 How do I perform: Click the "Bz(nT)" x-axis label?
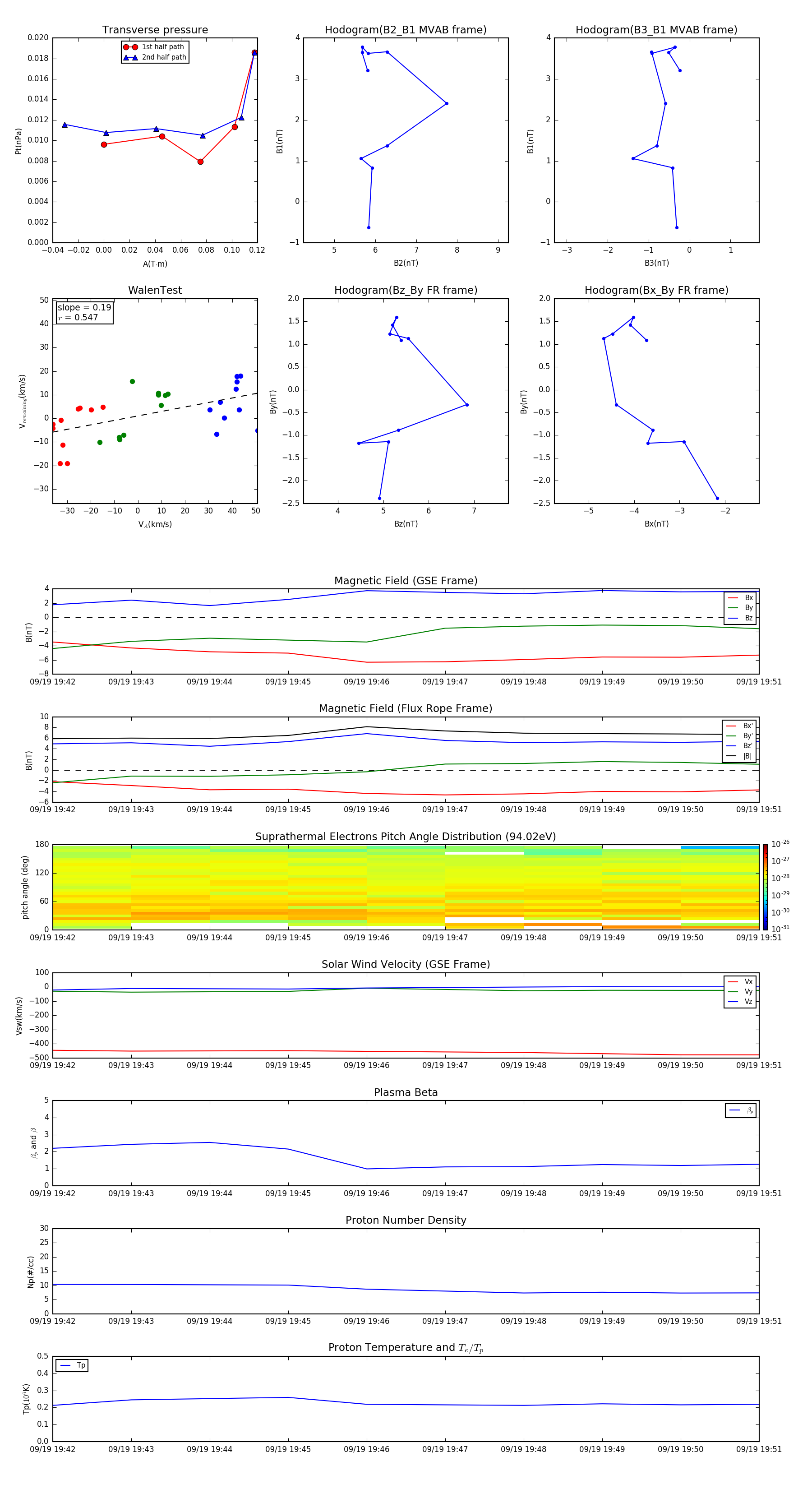click(x=406, y=524)
